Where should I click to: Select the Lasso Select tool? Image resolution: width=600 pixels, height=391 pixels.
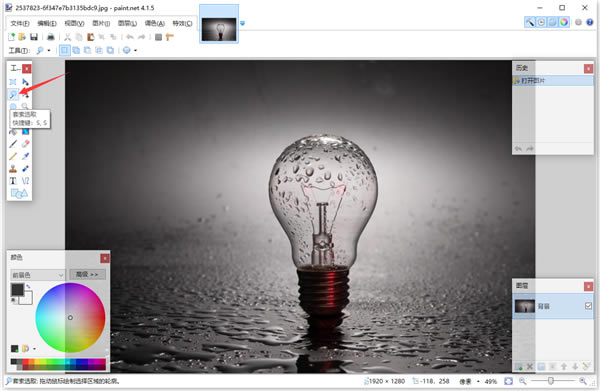click(13, 94)
